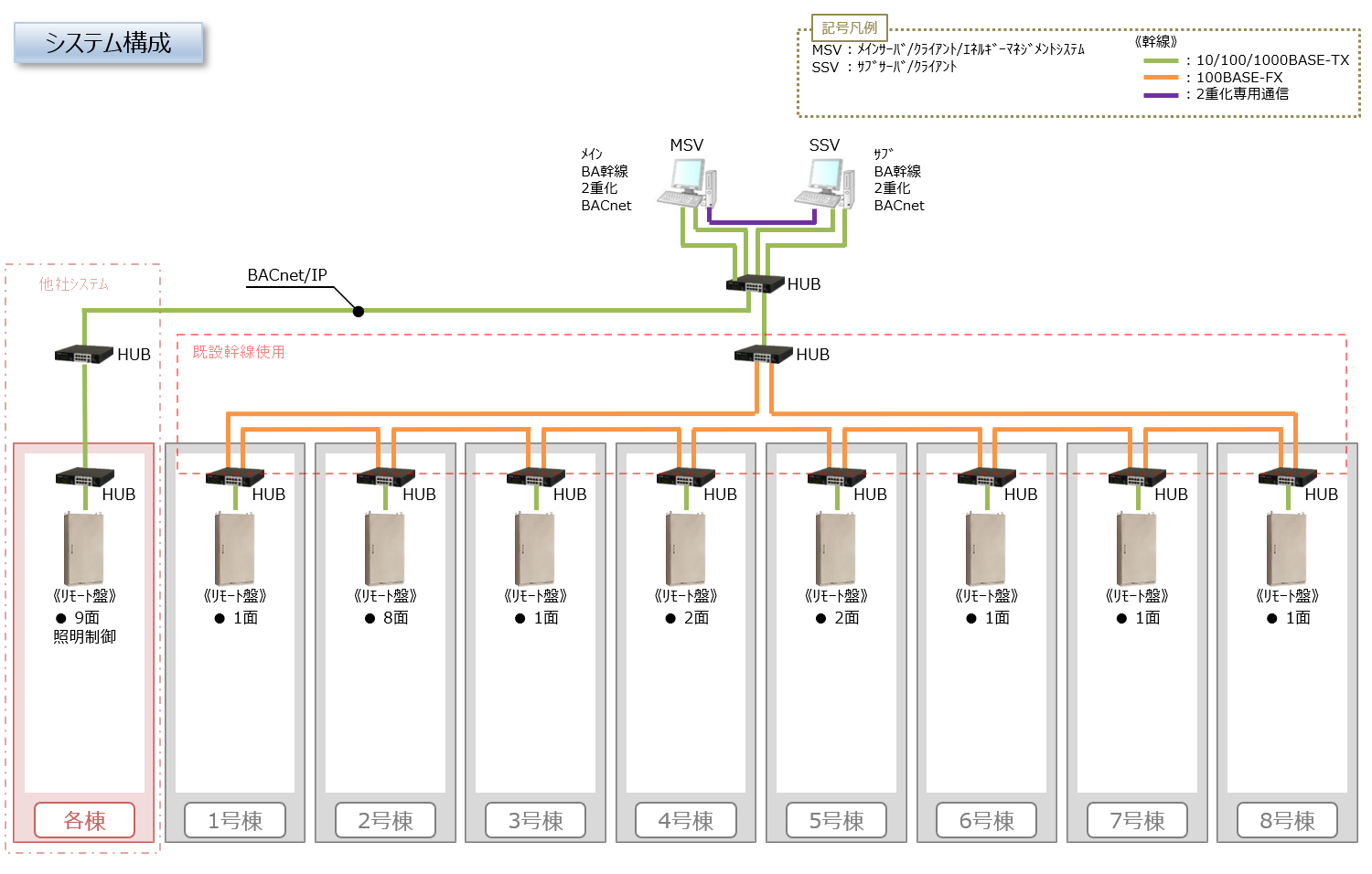Click the 1号棟 label button
The height and width of the screenshot is (874, 1372).
235,820
